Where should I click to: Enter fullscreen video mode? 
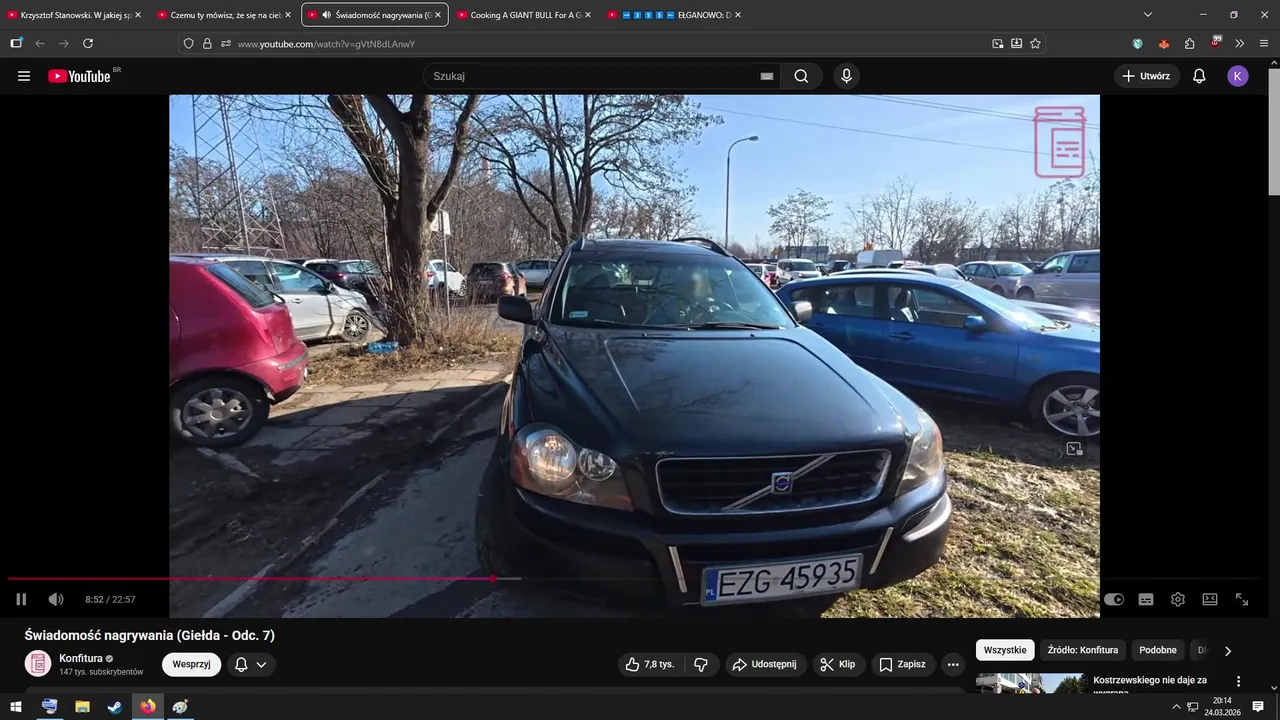click(x=1242, y=599)
